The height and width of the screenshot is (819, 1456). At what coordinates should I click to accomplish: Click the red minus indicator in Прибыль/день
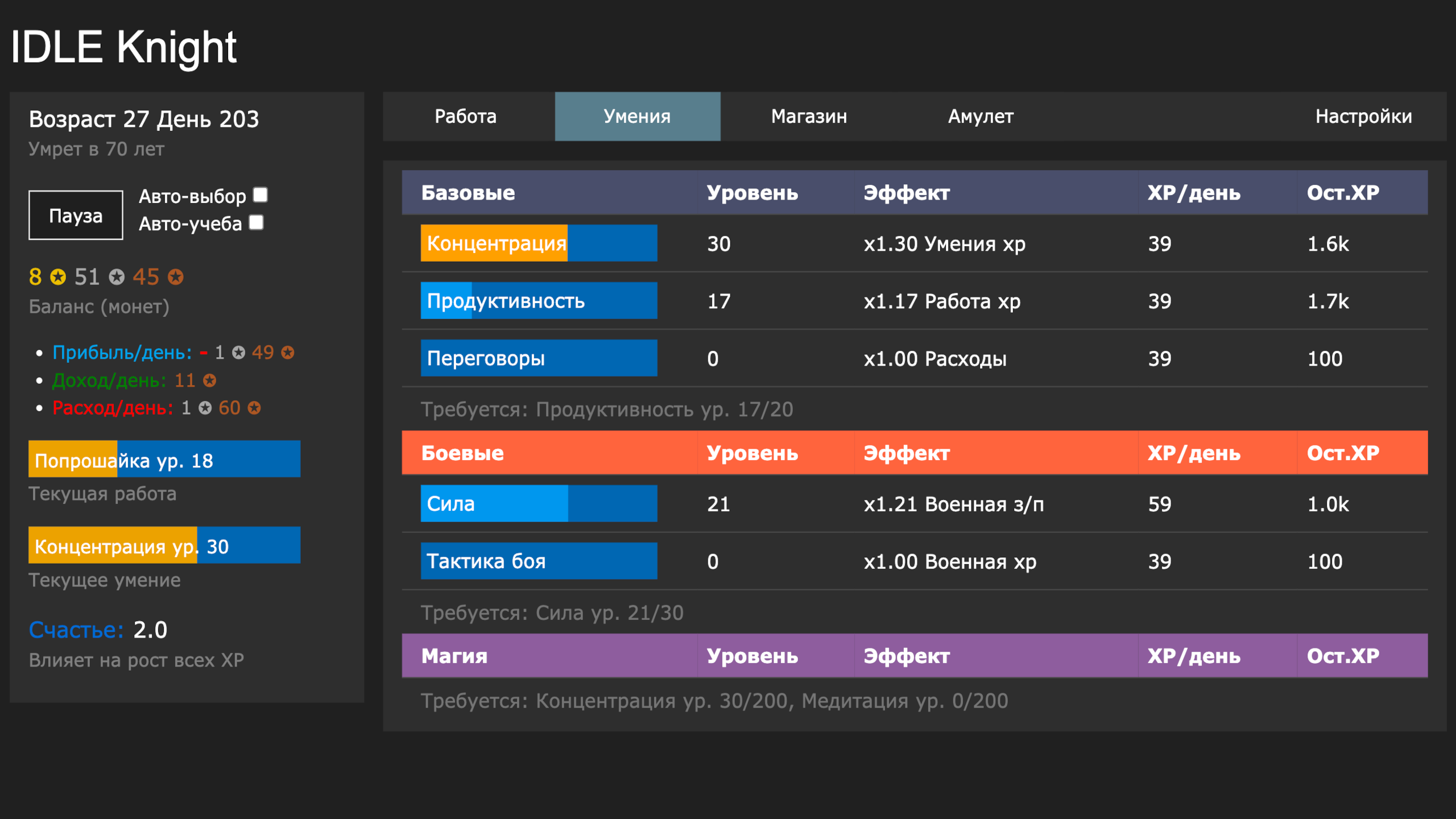coord(203,352)
